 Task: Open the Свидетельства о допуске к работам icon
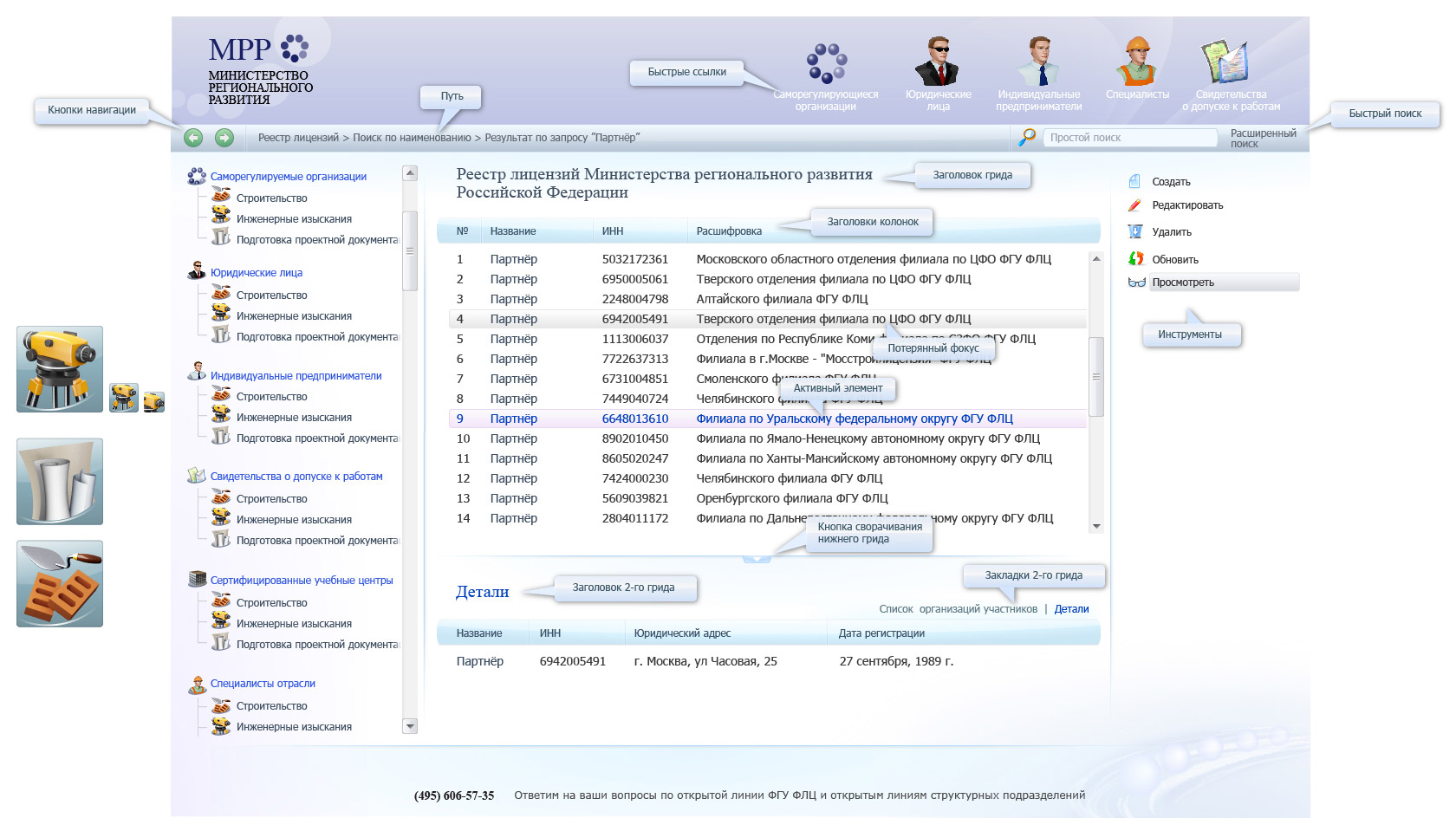coord(1225,62)
